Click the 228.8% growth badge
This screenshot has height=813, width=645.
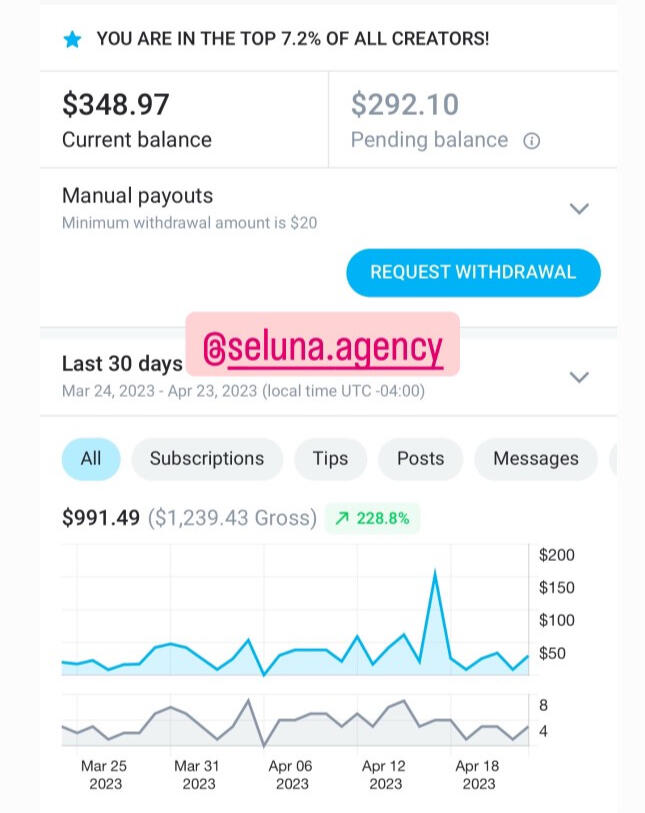click(373, 519)
